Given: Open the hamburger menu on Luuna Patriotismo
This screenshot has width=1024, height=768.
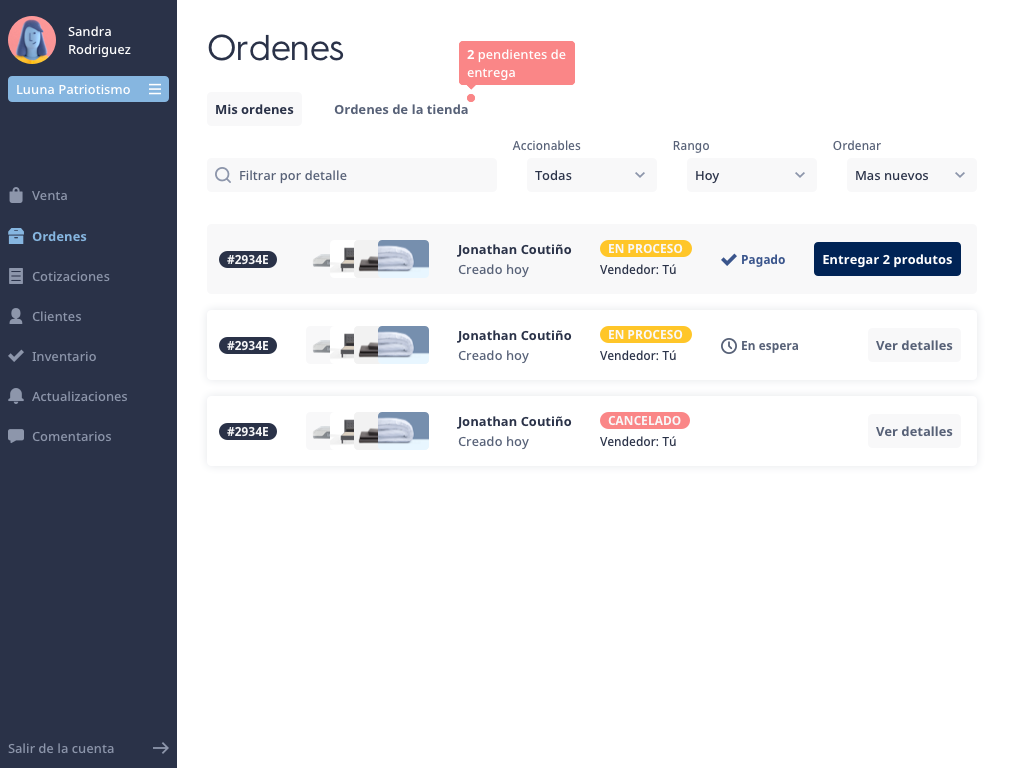Looking at the screenshot, I should pyautogui.click(x=155, y=89).
